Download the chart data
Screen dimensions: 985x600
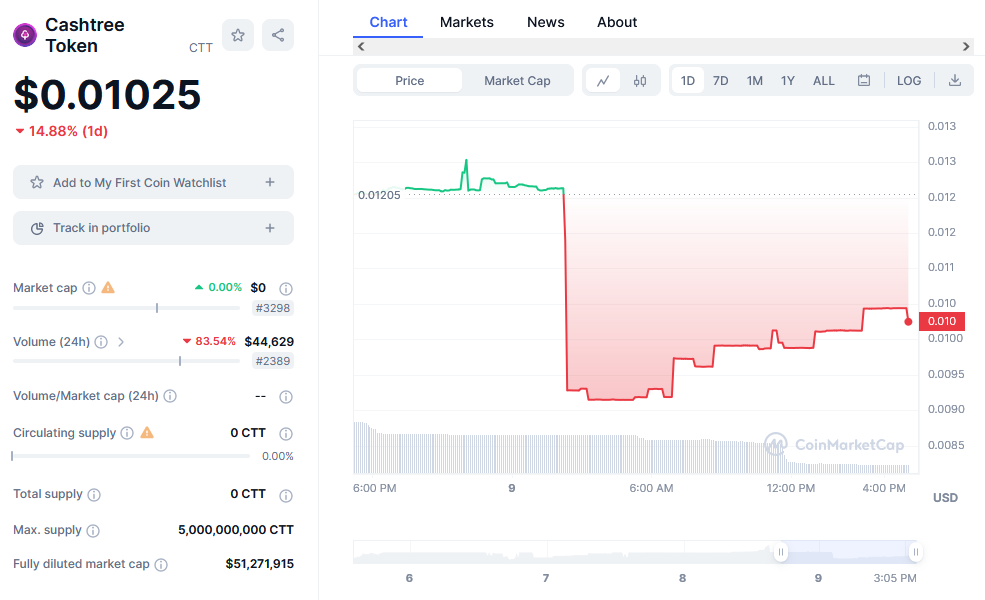pyautogui.click(x=955, y=80)
